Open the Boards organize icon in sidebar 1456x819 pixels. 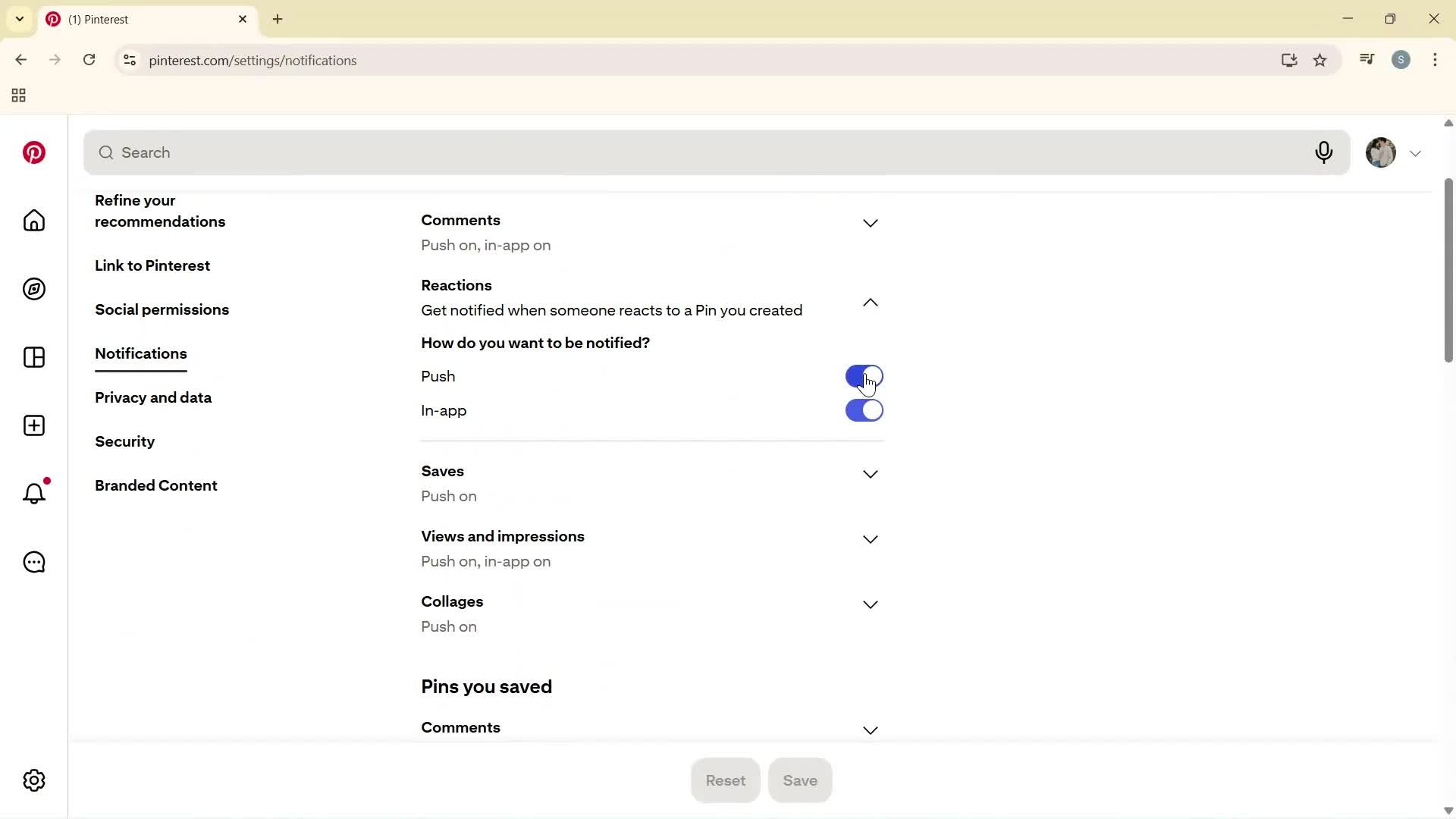33,357
